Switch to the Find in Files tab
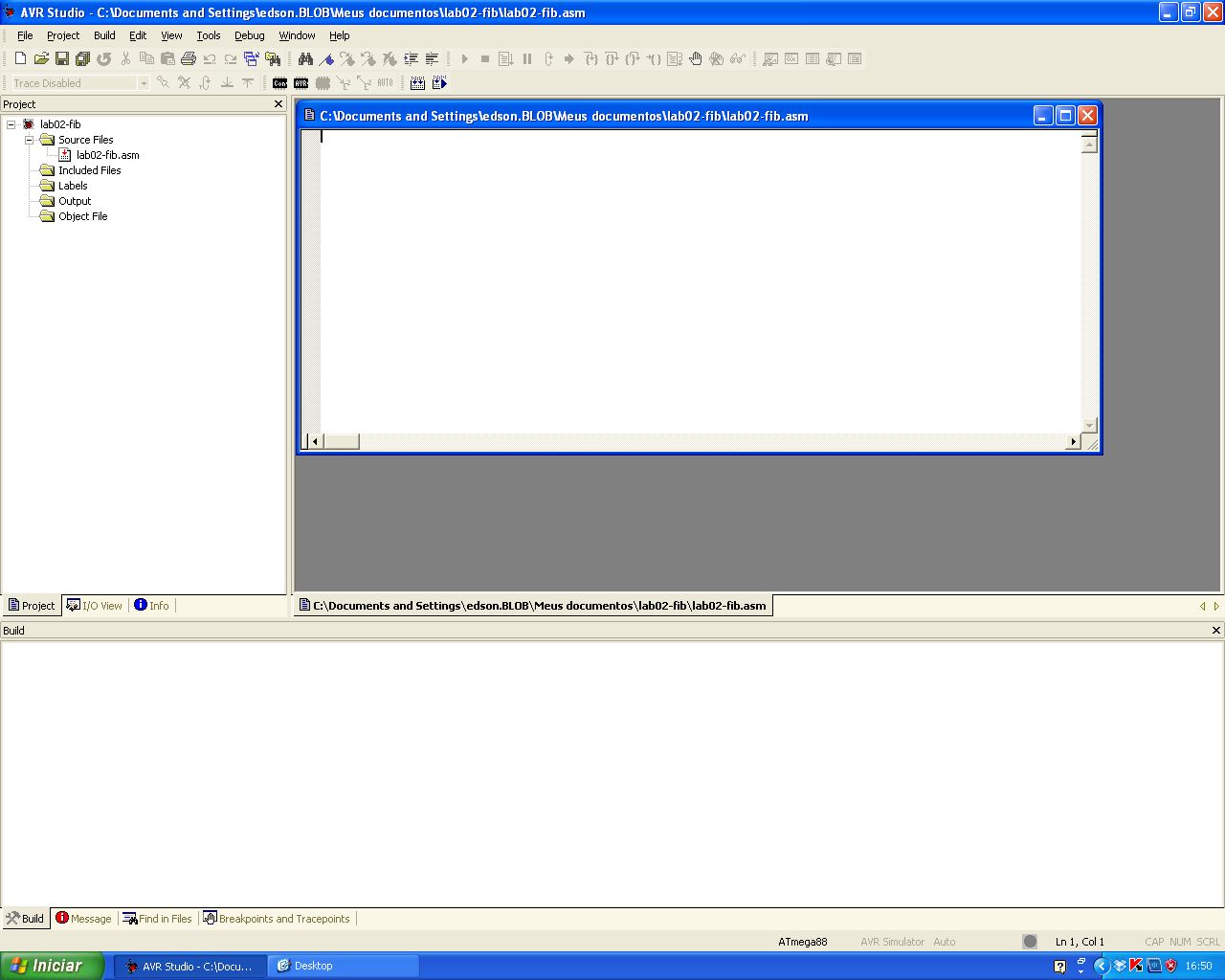 [158, 919]
